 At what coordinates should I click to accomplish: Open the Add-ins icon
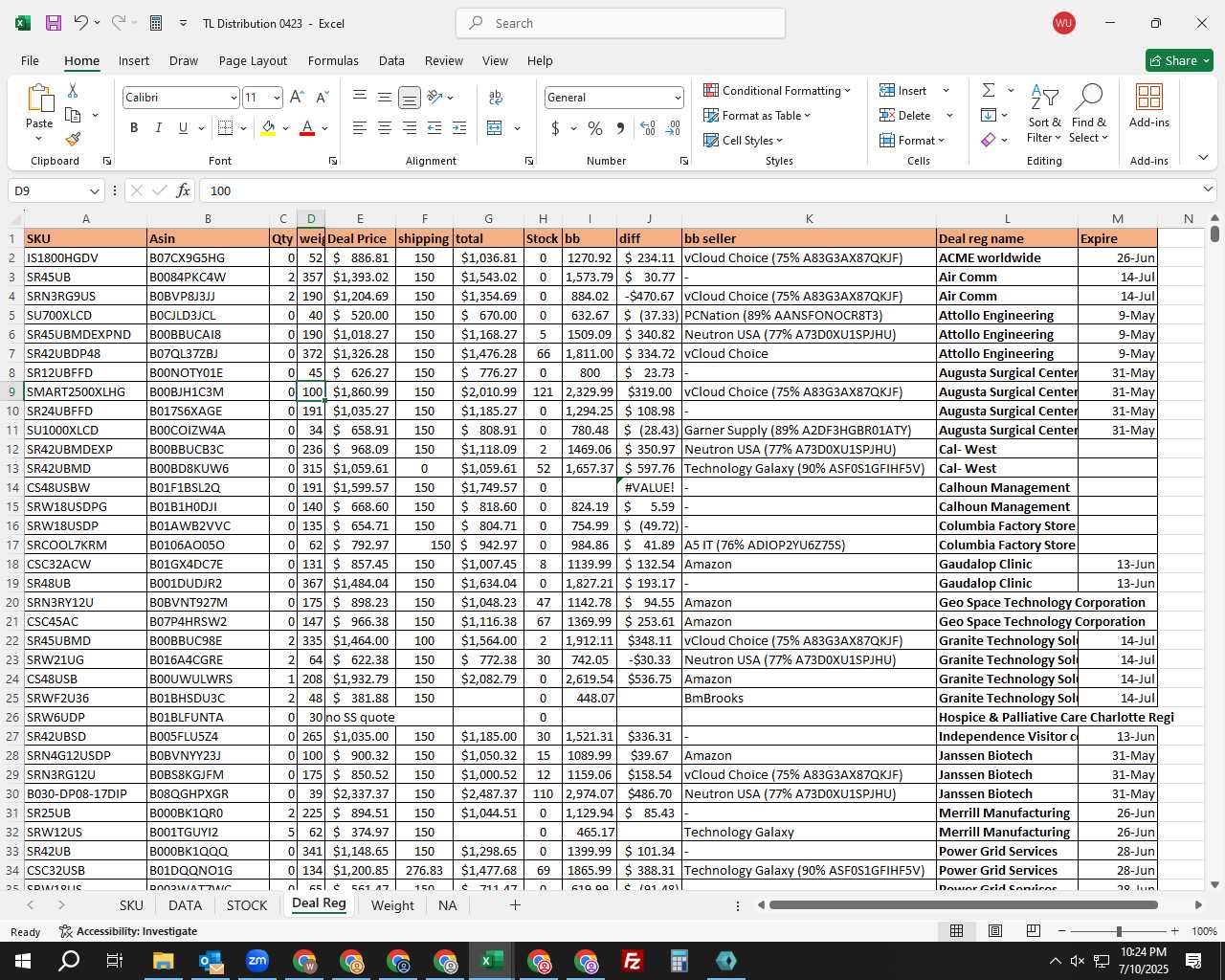pyautogui.click(x=1149, y=105)
